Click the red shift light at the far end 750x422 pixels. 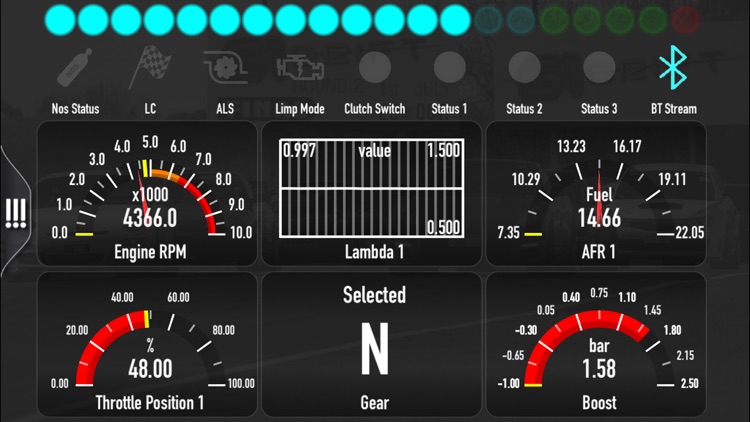click(x=685, y=20)
